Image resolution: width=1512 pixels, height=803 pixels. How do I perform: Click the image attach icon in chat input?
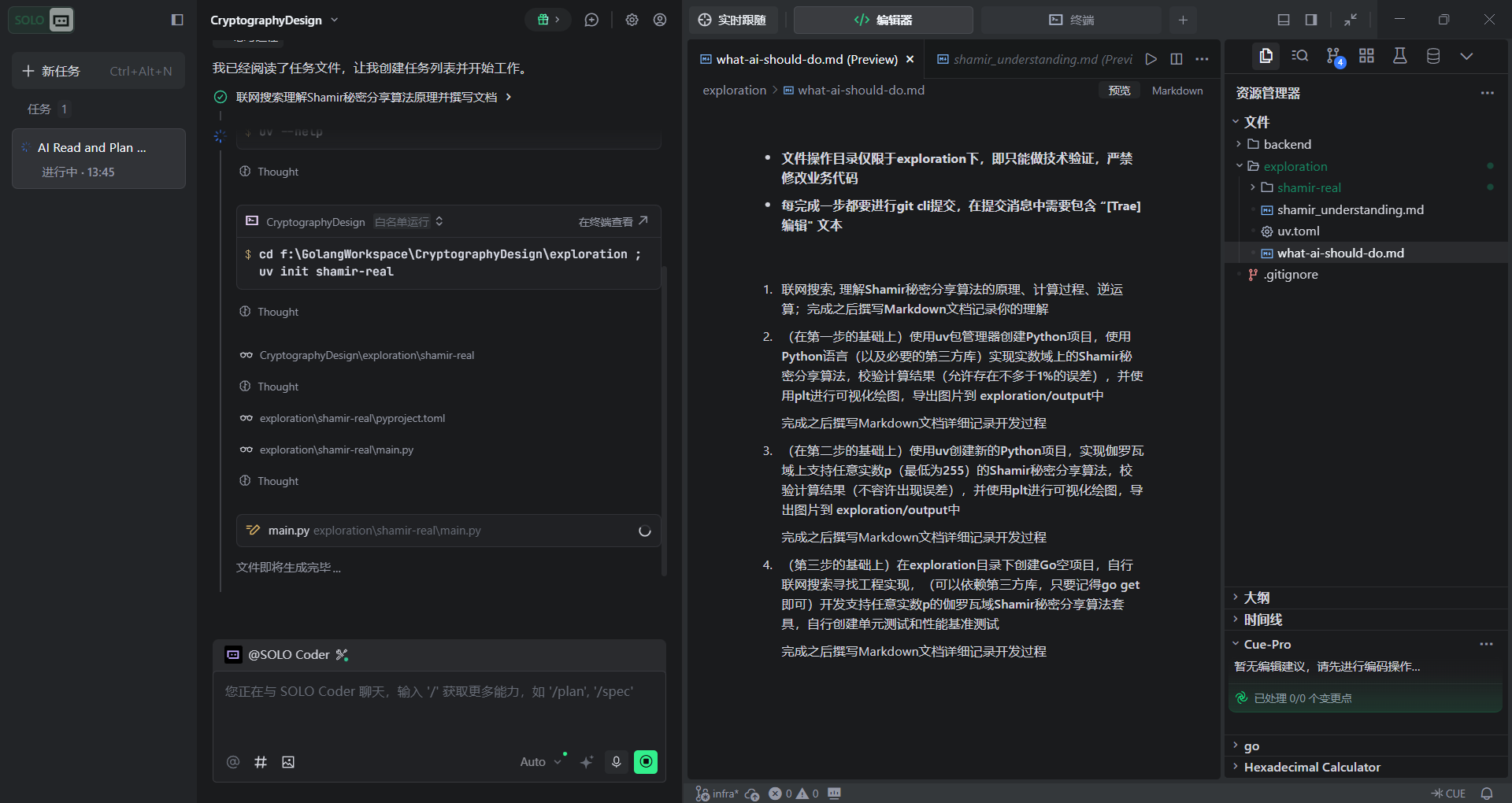[x=288, y=762]
